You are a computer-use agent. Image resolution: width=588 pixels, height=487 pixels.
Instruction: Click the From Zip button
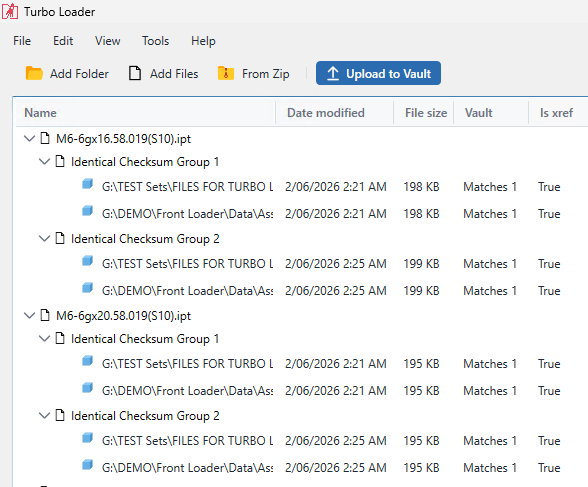(254, 73)
